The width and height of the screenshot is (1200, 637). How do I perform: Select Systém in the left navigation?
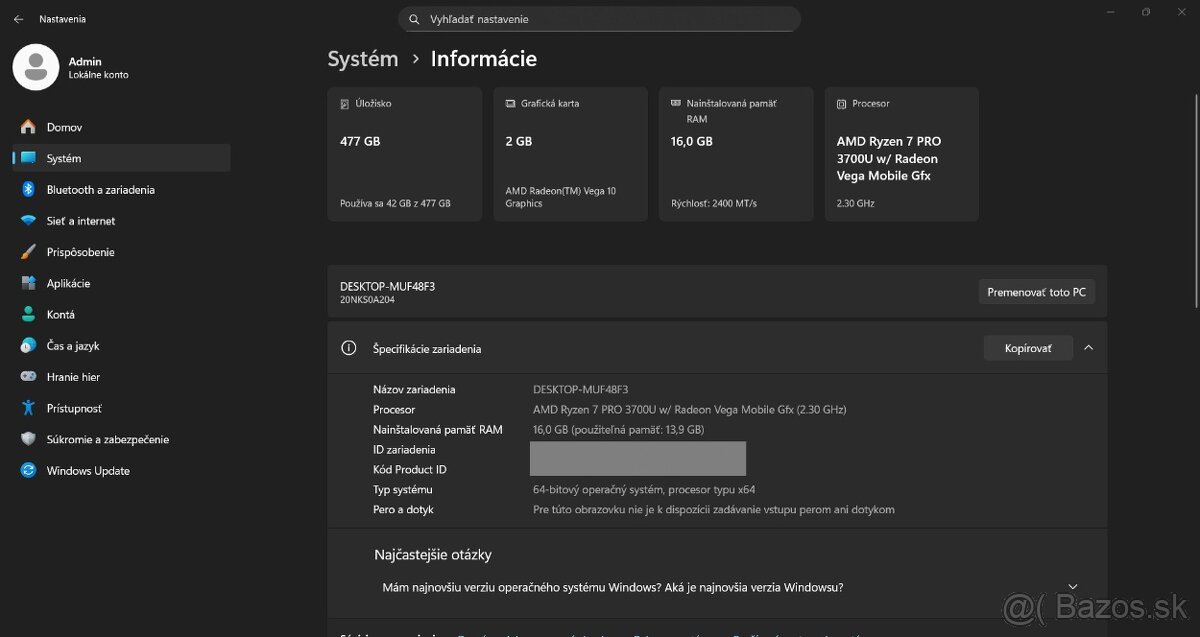point(63,157)
